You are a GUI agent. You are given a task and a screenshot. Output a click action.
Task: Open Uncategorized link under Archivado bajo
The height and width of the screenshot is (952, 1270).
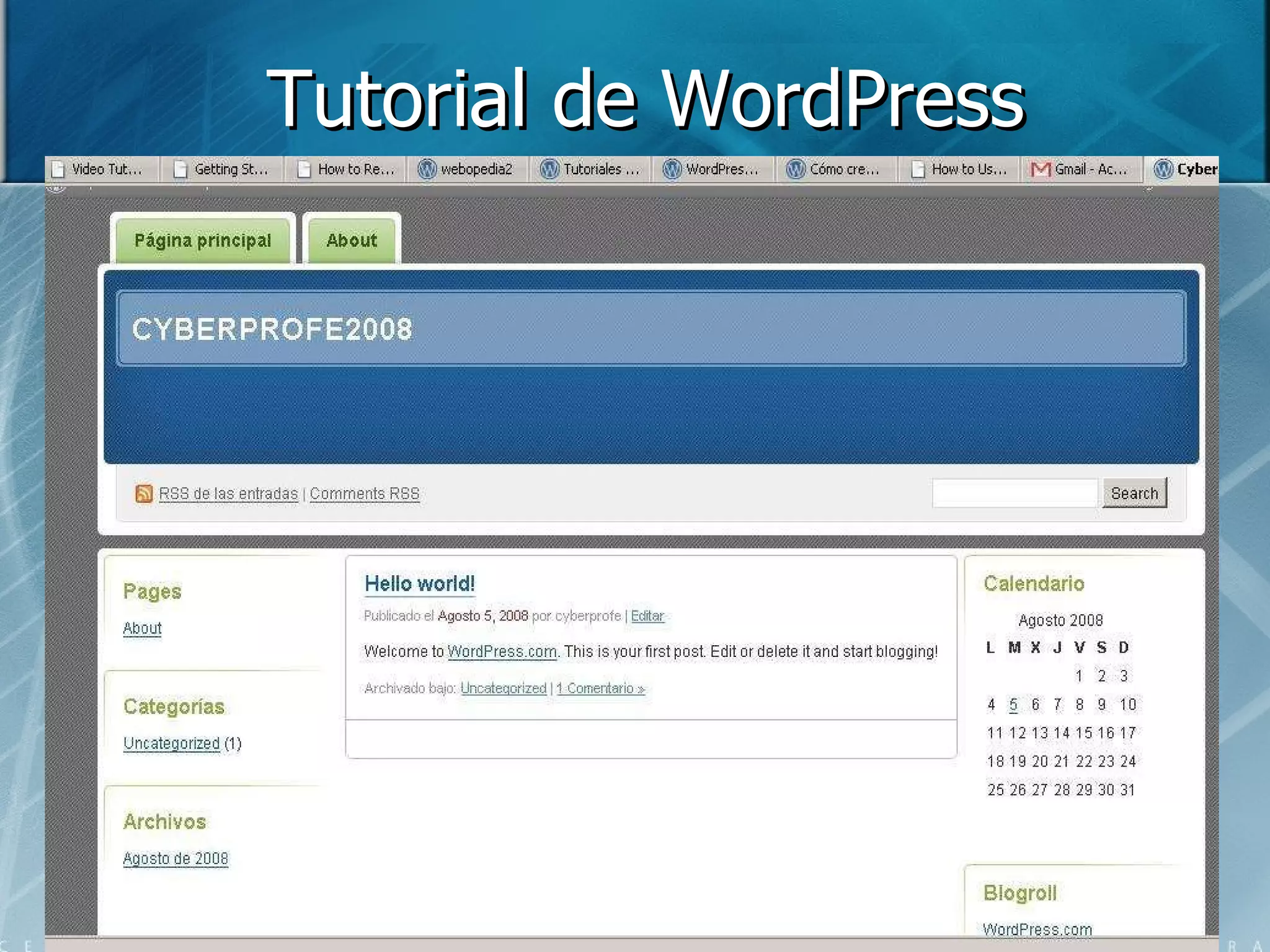(504, 689)
